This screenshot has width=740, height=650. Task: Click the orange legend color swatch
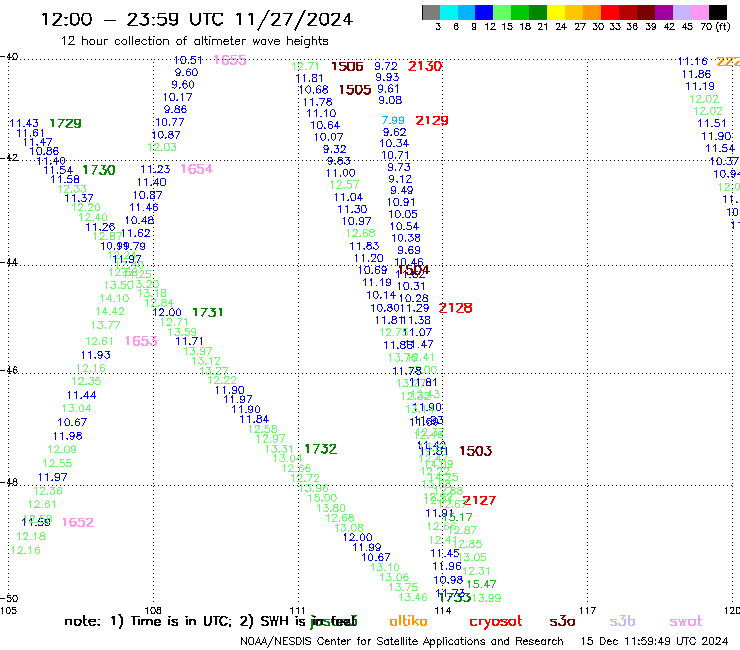(x=592, y=12)
